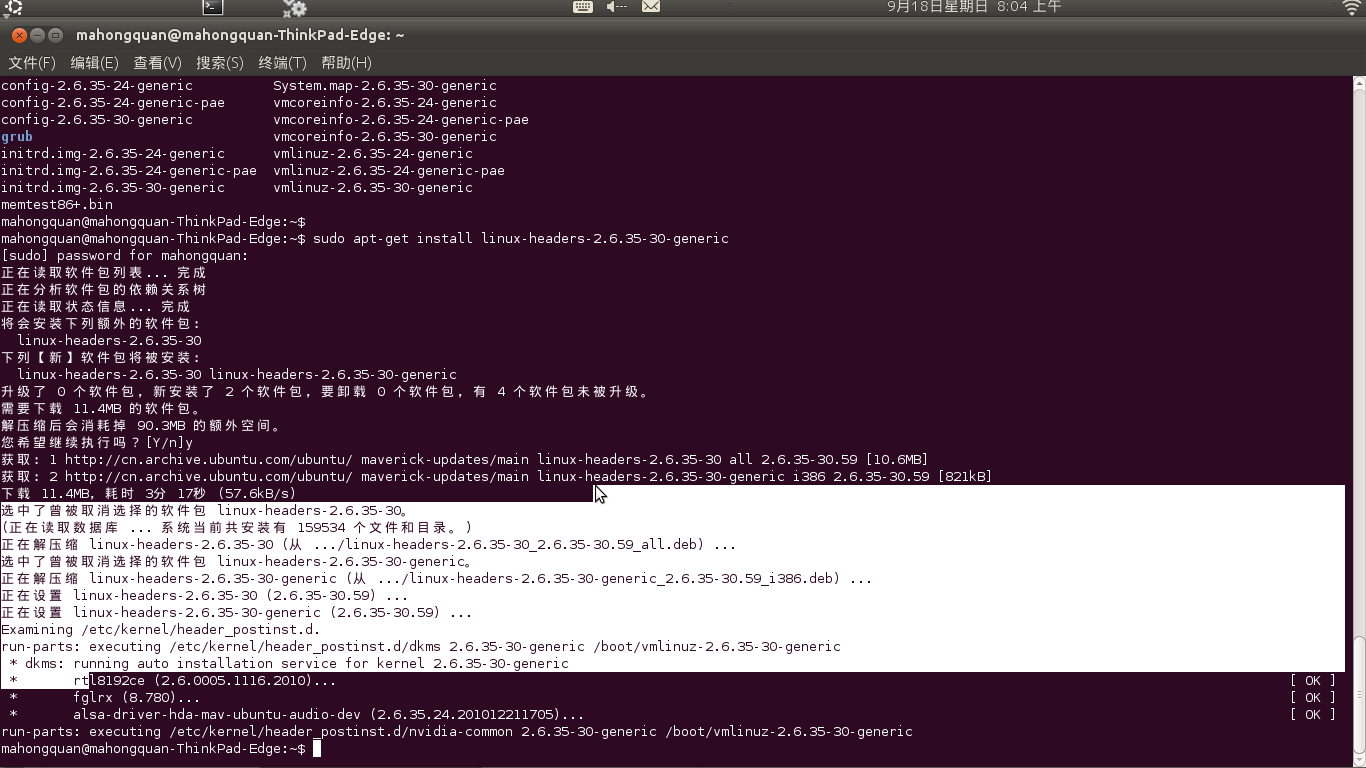Click the nvidia-common run-parts line

tap(457, 732)
